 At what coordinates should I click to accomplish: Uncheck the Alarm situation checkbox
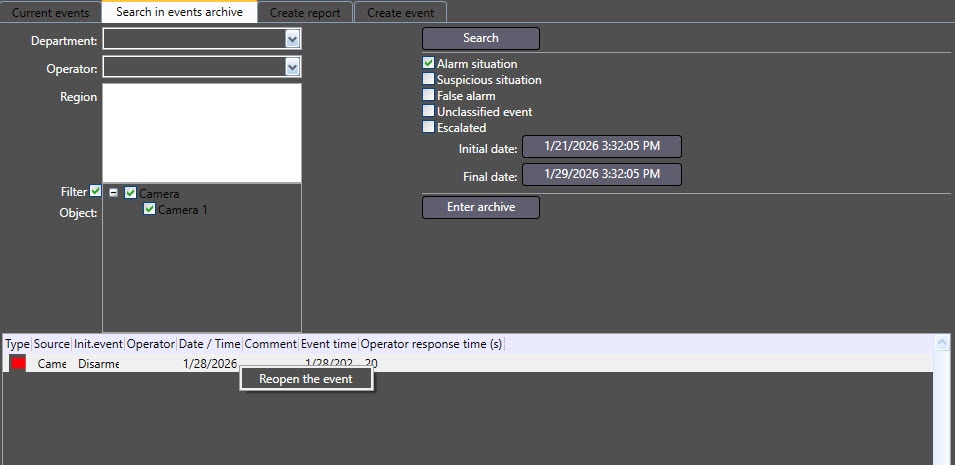point(429,64)
